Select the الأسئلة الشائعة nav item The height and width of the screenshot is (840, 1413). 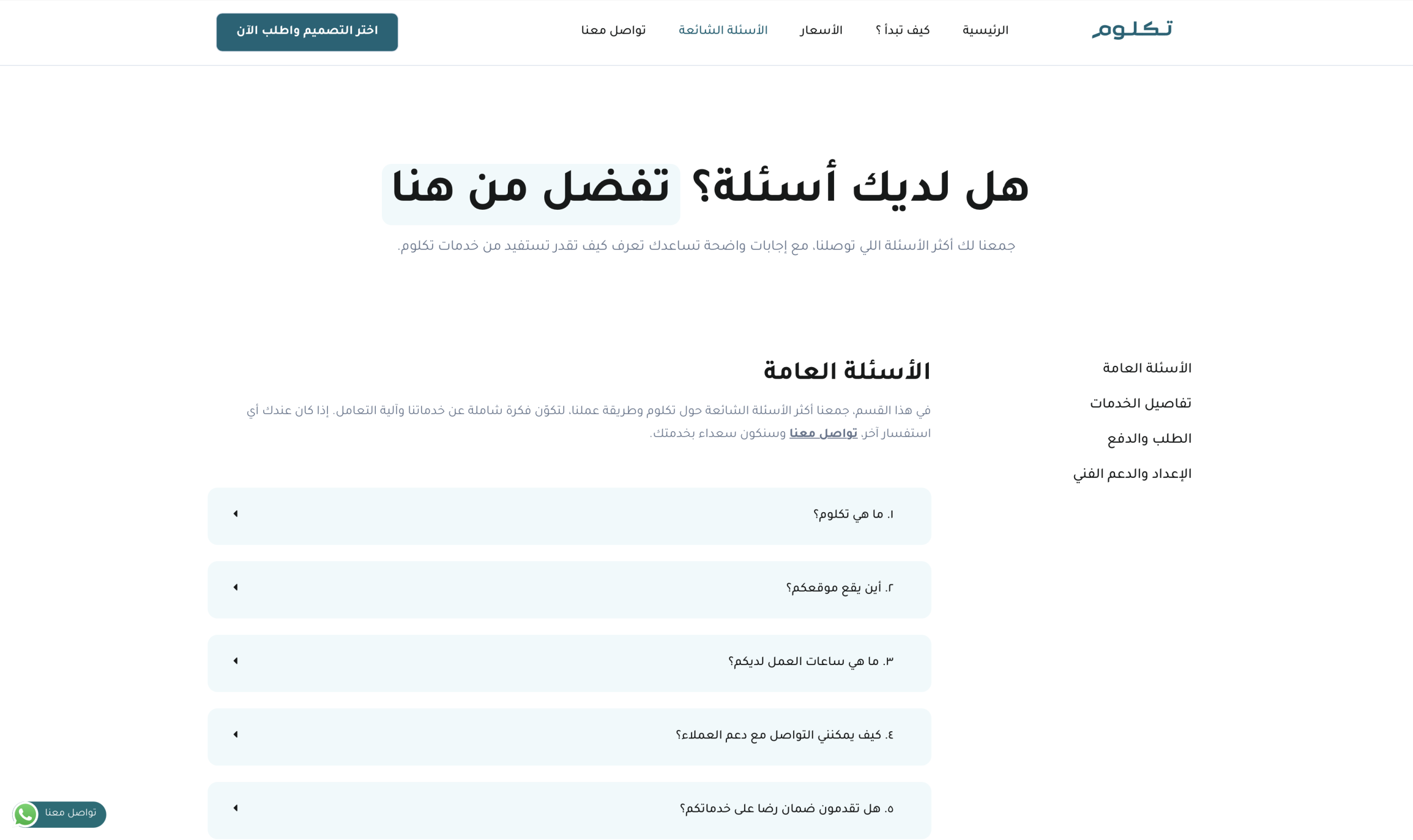pos(723,30)
